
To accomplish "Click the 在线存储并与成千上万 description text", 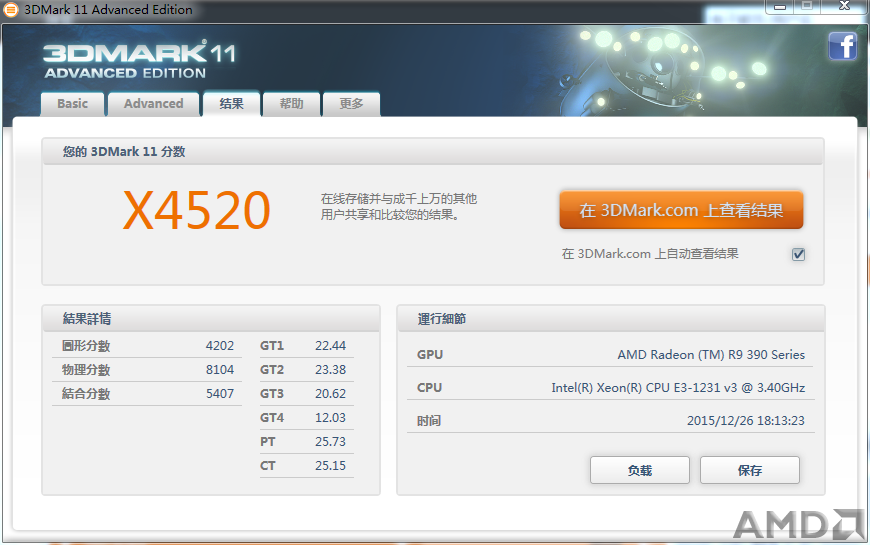I will (x=398, y=206).
